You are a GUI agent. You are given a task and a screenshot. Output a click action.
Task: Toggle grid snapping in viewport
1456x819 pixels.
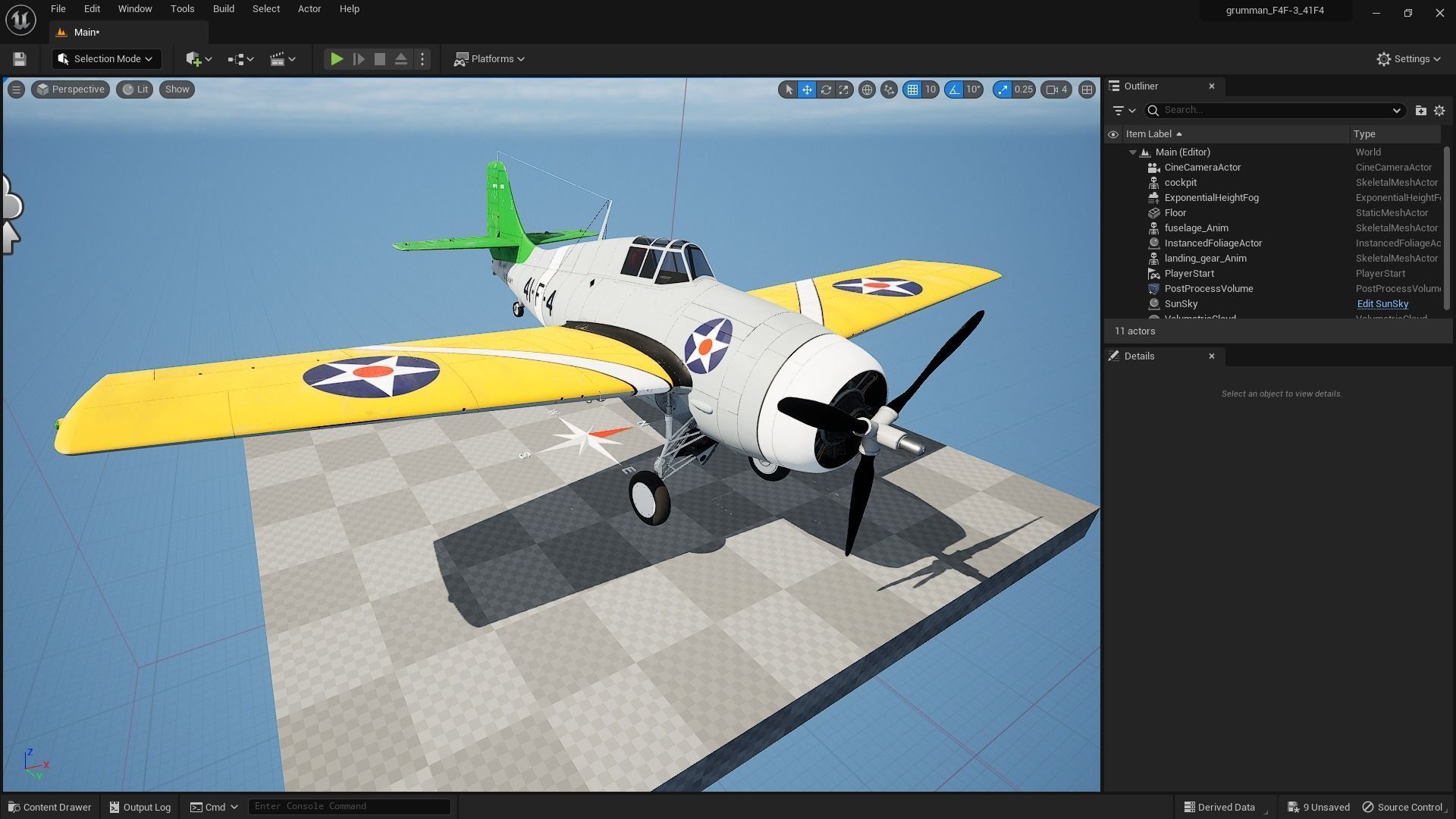click(x=912, y=89)
